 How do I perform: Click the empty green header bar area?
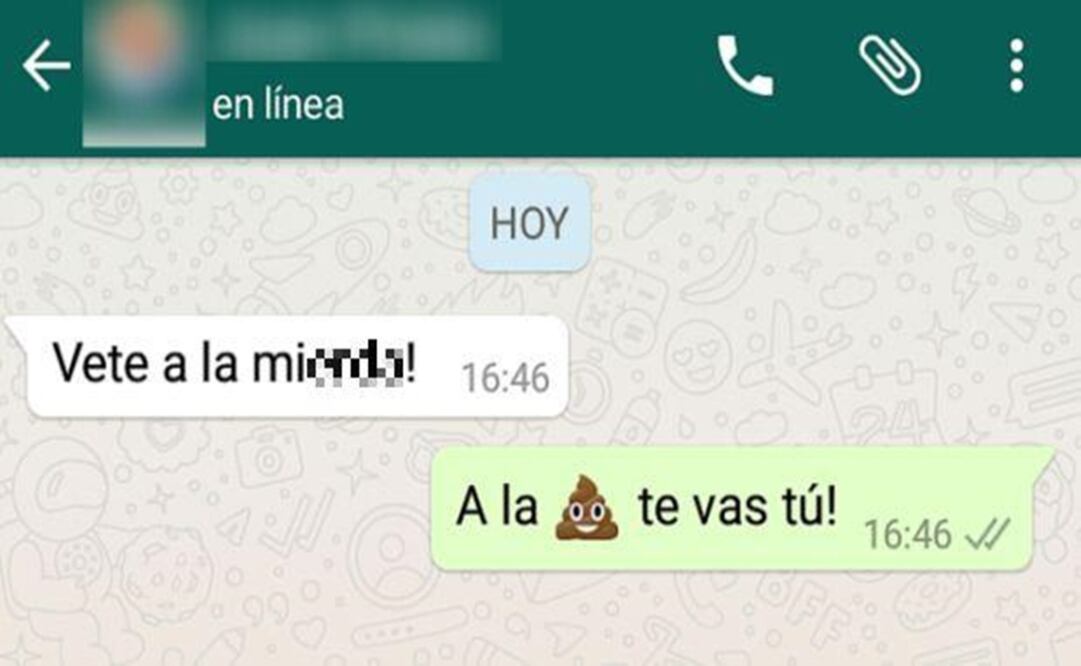tap(600, 103)
